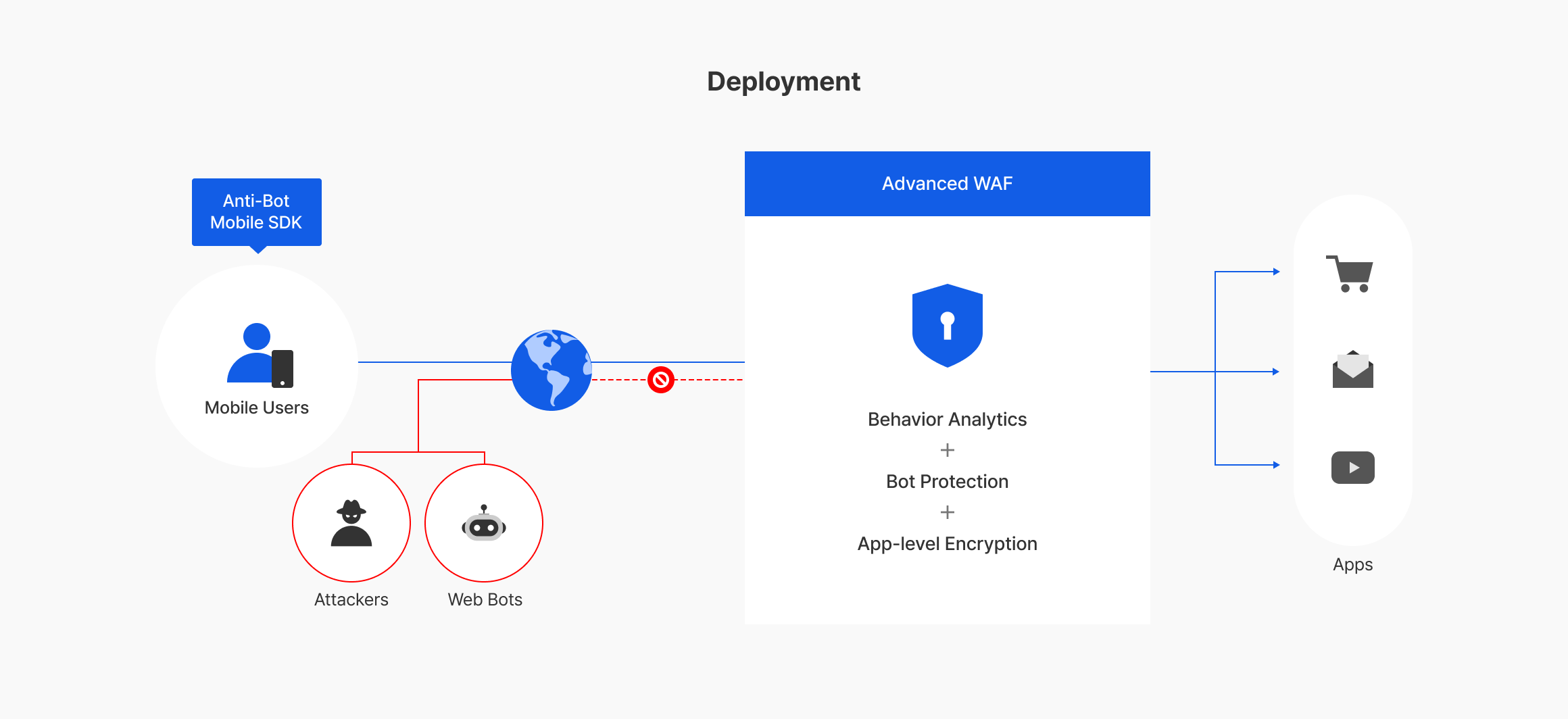Image resolution: width=1568 pixels, height=719 pixels.
Task: Click the Mobile Users label
Action: pos(256,407)
